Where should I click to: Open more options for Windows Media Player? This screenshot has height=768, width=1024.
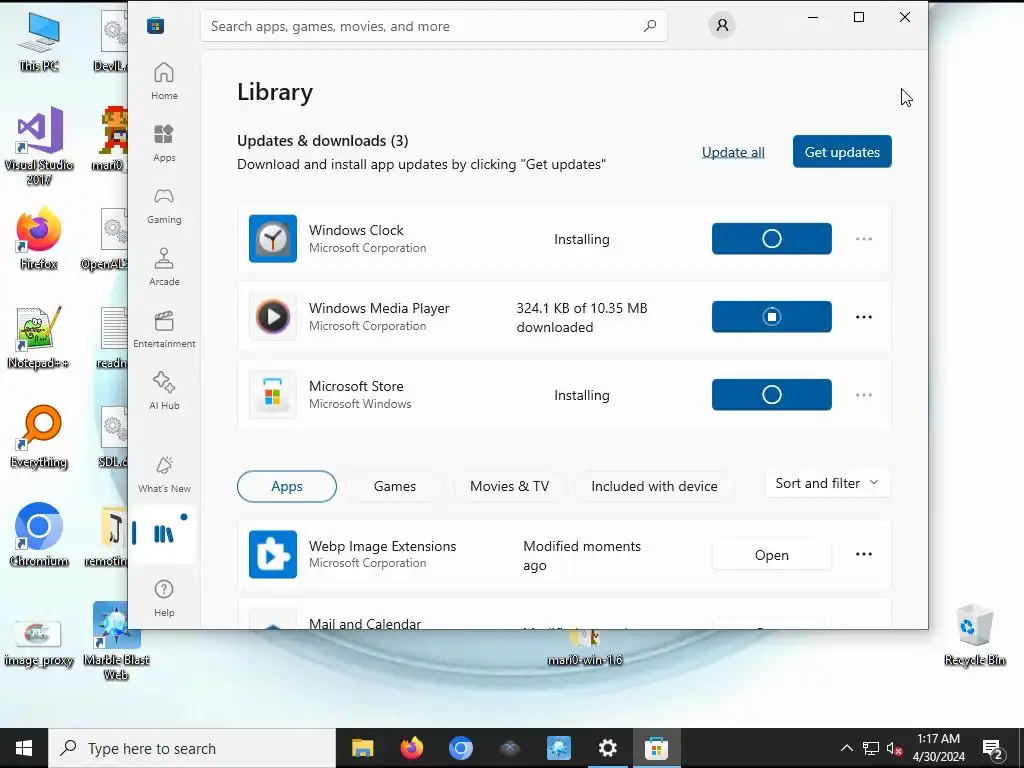pyautogui.click(x=864, y=317)
